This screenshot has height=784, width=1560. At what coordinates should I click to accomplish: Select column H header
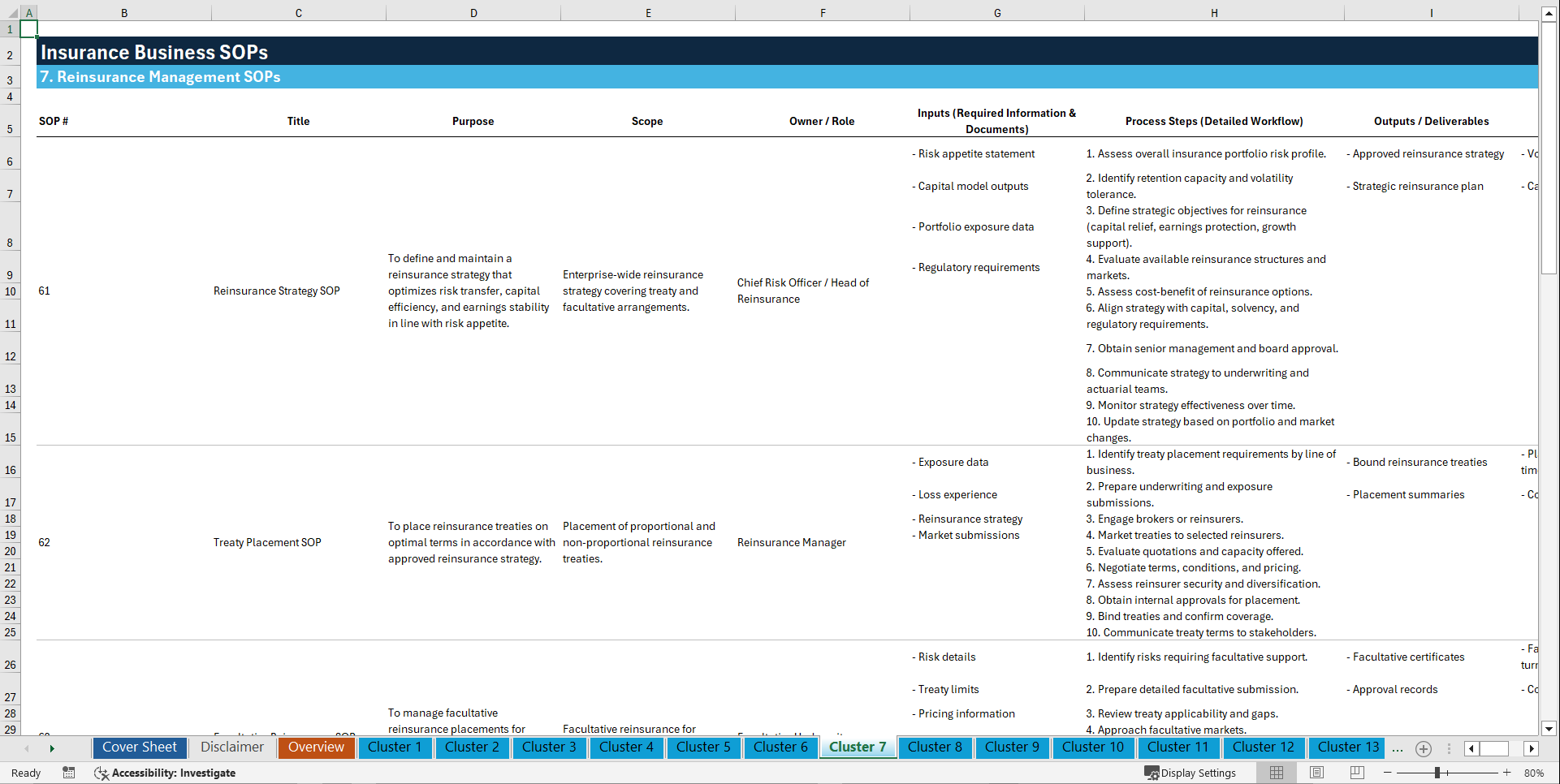click(1213, 12)
